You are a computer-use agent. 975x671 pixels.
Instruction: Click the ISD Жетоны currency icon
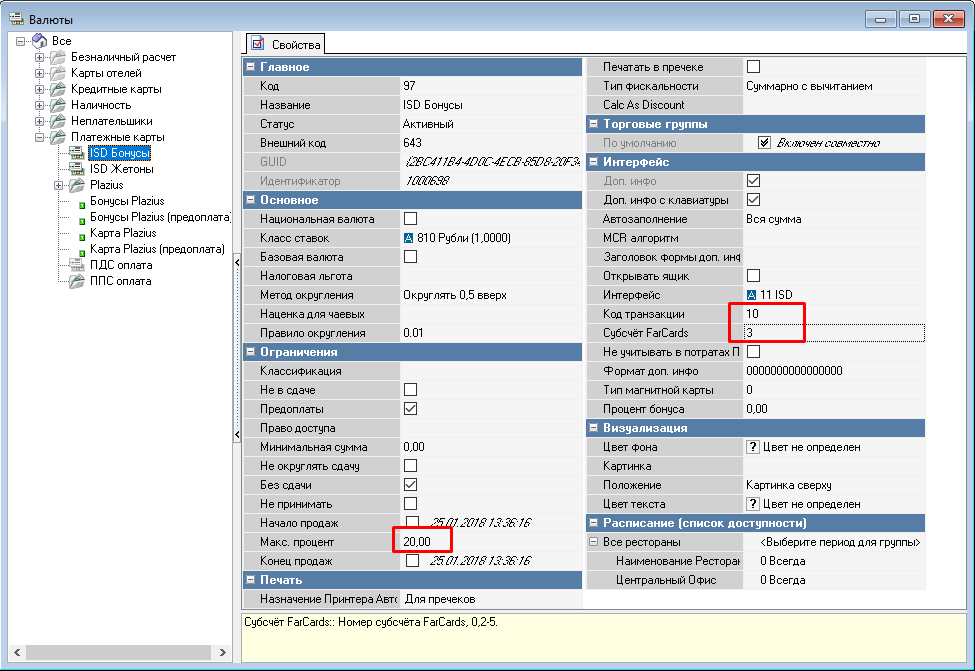[77, 169]
